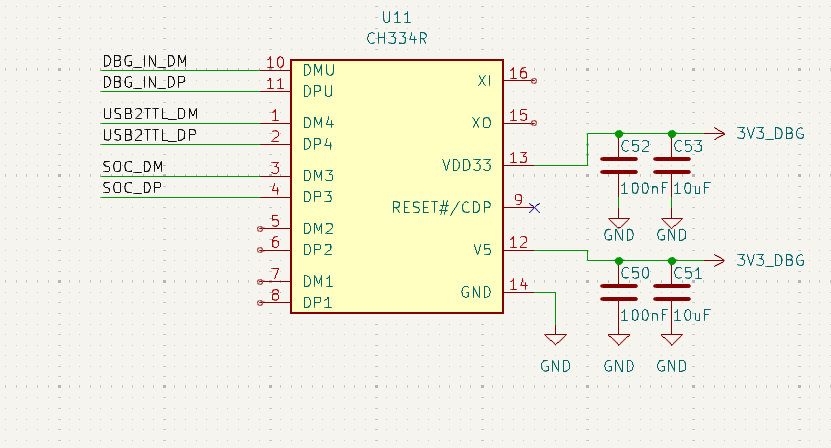
Task: Click the CH334R value text
Action: coord(396,38)
